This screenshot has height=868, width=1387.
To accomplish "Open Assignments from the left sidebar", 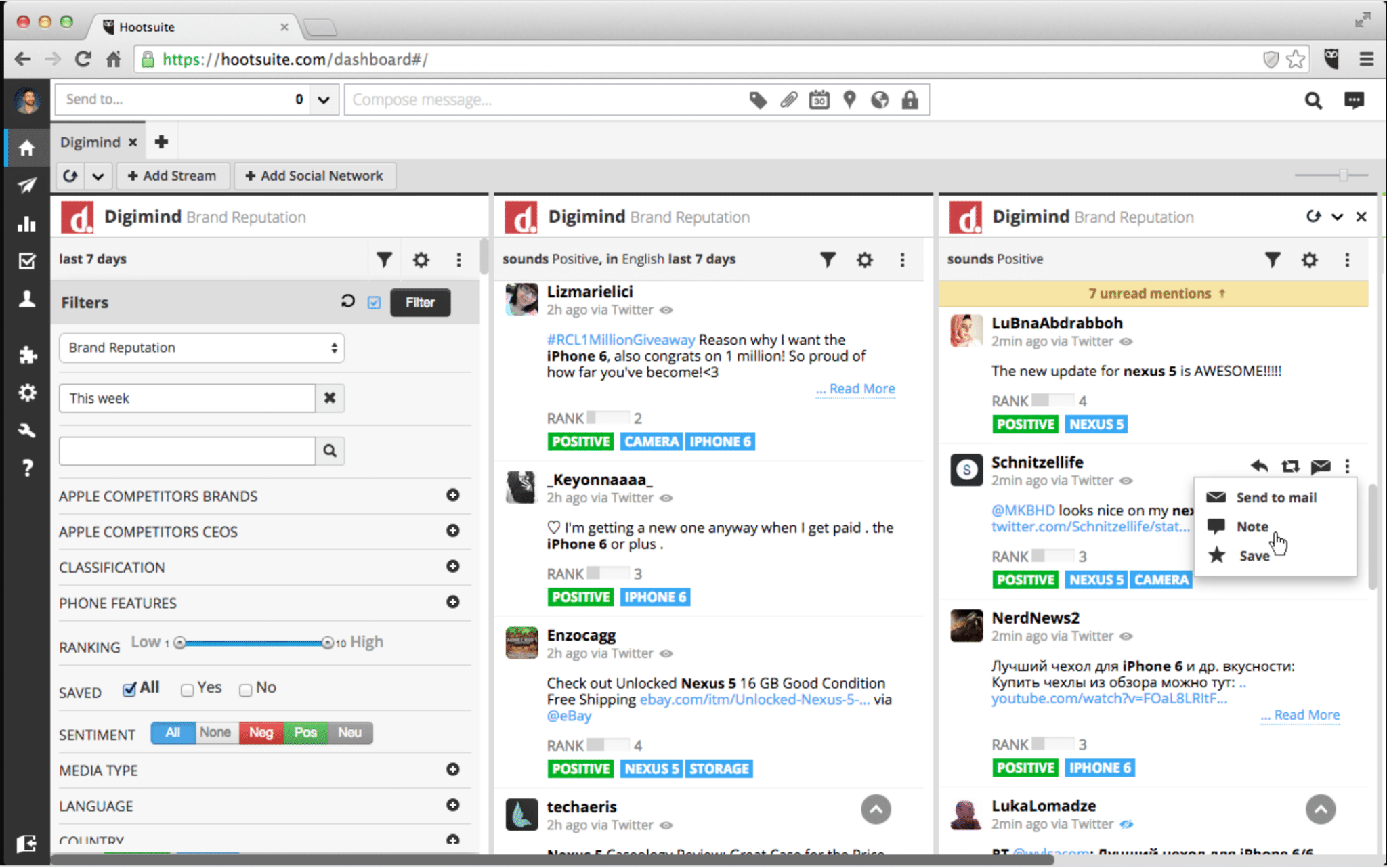I will (x=26, y=261).
